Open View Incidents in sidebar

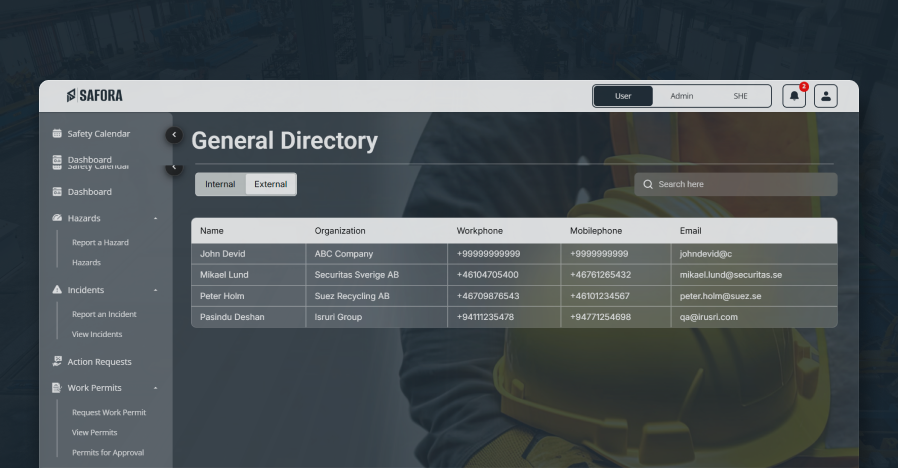click(97, 335)
